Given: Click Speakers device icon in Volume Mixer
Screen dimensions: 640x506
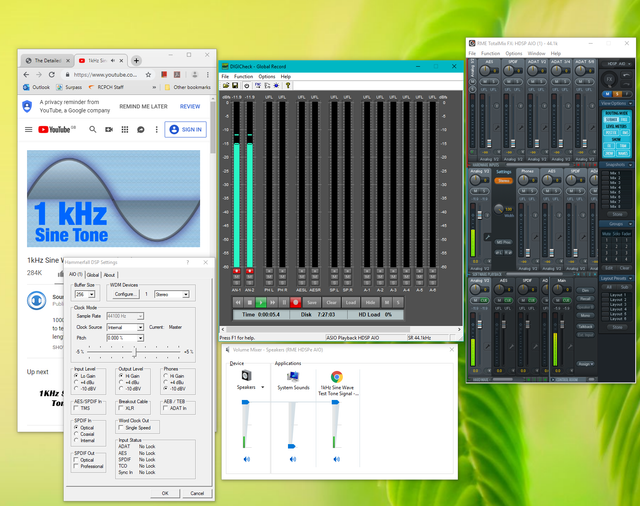Looking at the screenshot, I should (x=246, y=375).
